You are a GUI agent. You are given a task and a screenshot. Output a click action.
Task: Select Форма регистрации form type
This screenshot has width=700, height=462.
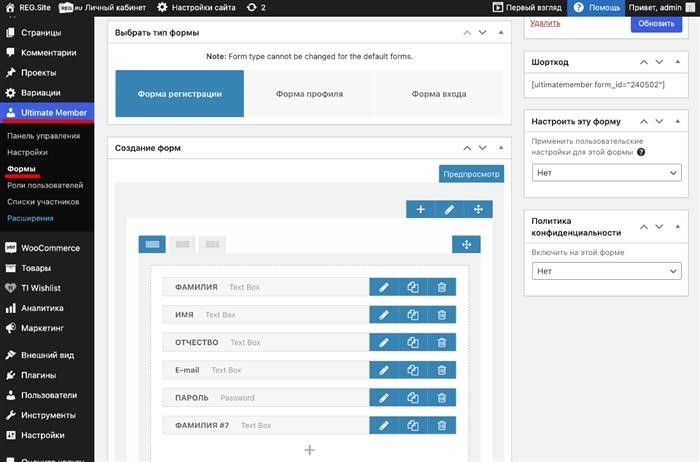click(x=179, y=94)
